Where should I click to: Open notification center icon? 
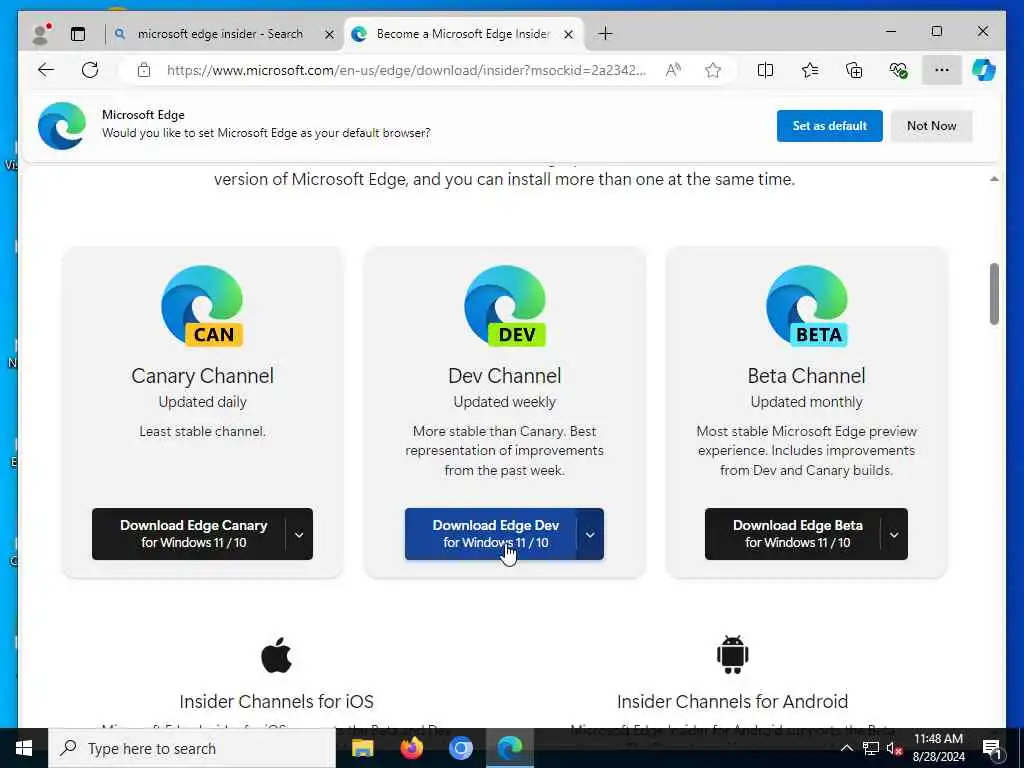click(x=992, y=748)
